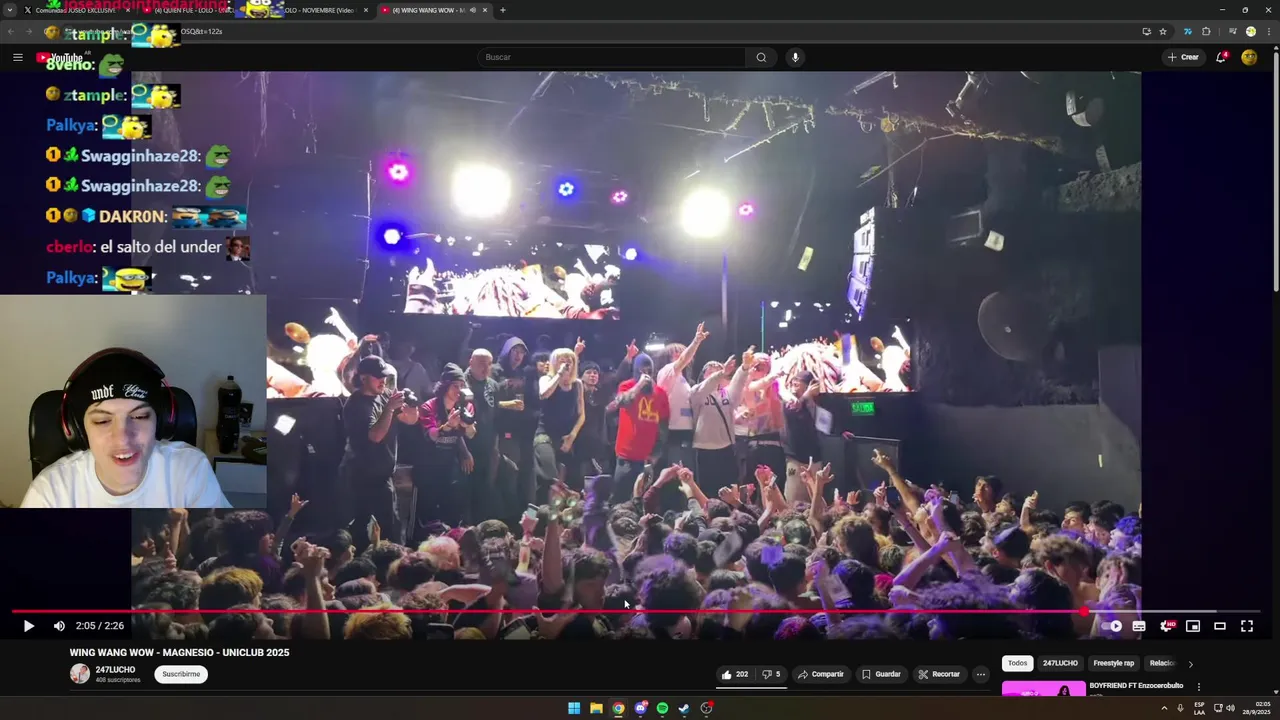This screenshot has width=1280, height=720.
Task: Play the video with the play button
Action: [28, 626]
